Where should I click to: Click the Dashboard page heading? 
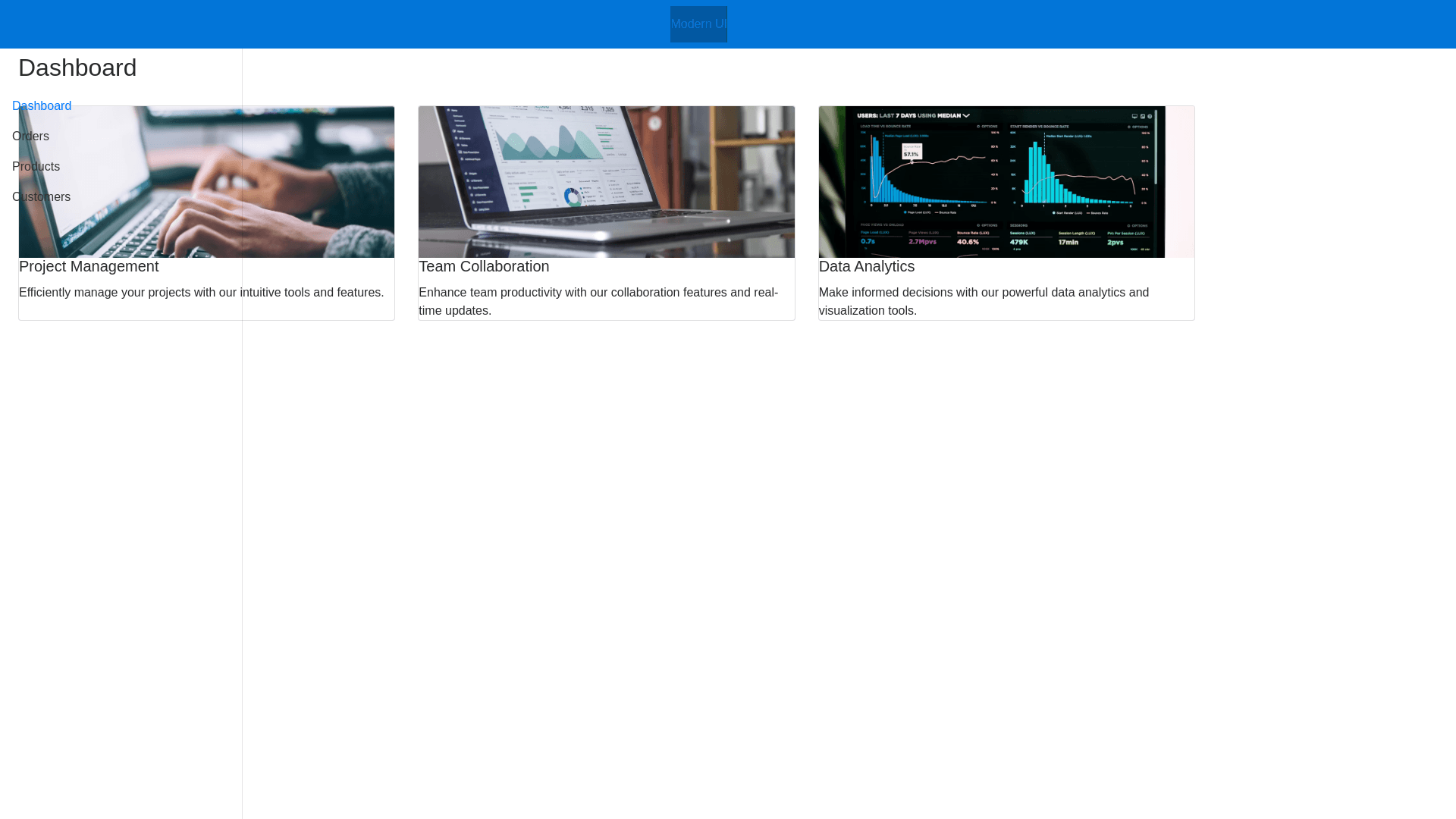point(77,67)
